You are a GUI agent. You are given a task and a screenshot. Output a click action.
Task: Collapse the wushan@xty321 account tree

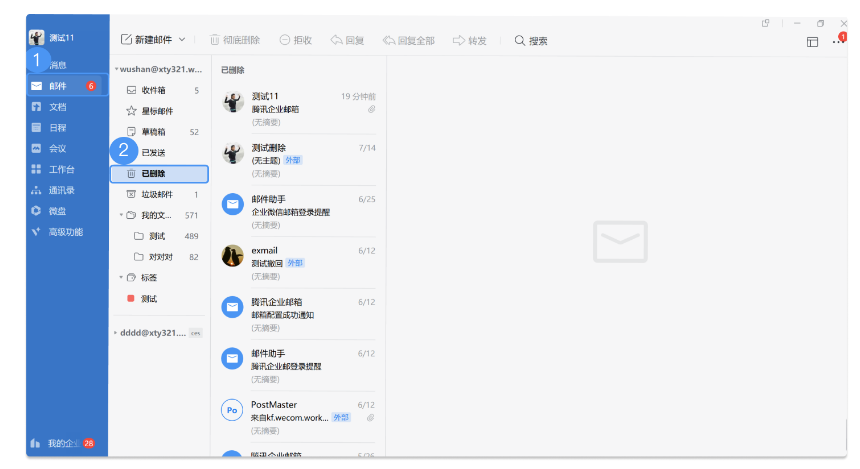pyautogui.click(x=116, y=69)
